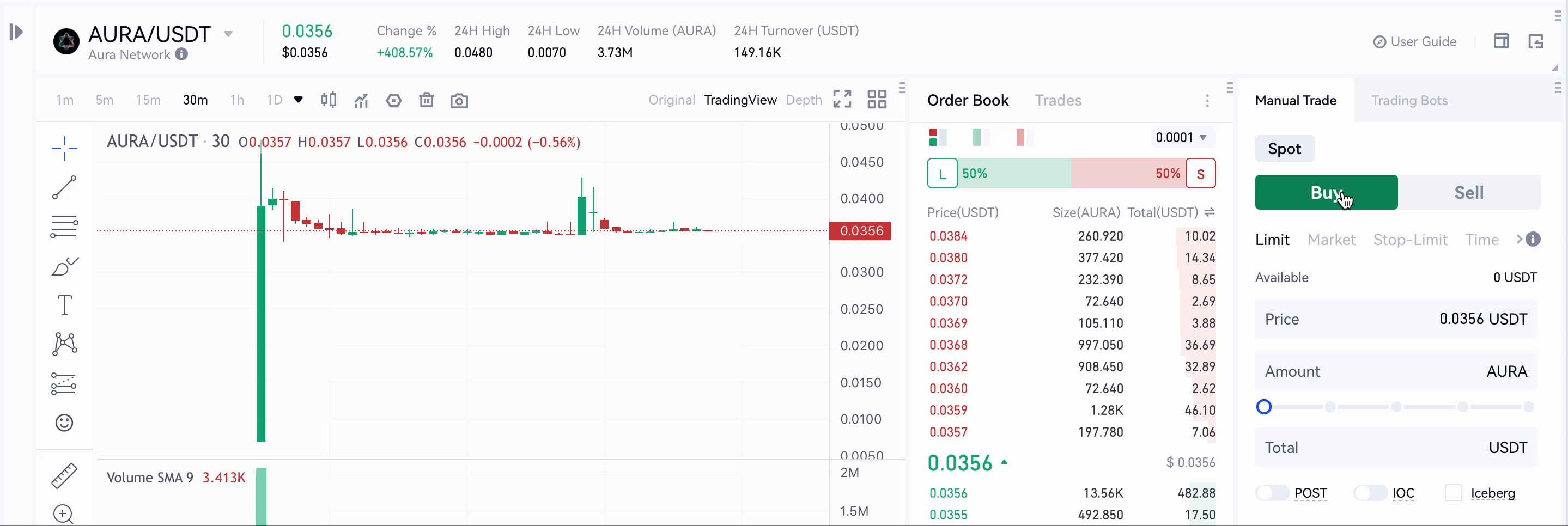Click the Aura Network coin logo
Viewport: 1568px width, 526px height.
tap(66, 41)
